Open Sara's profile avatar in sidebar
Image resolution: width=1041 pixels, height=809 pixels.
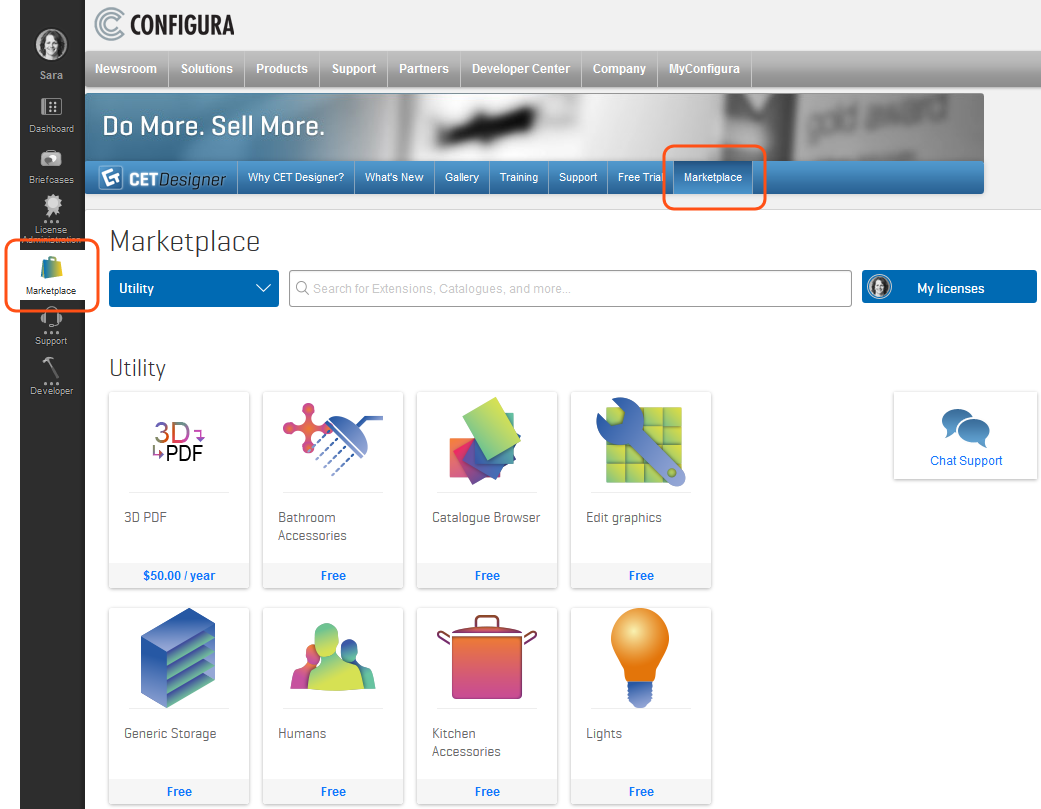(51, 45)
